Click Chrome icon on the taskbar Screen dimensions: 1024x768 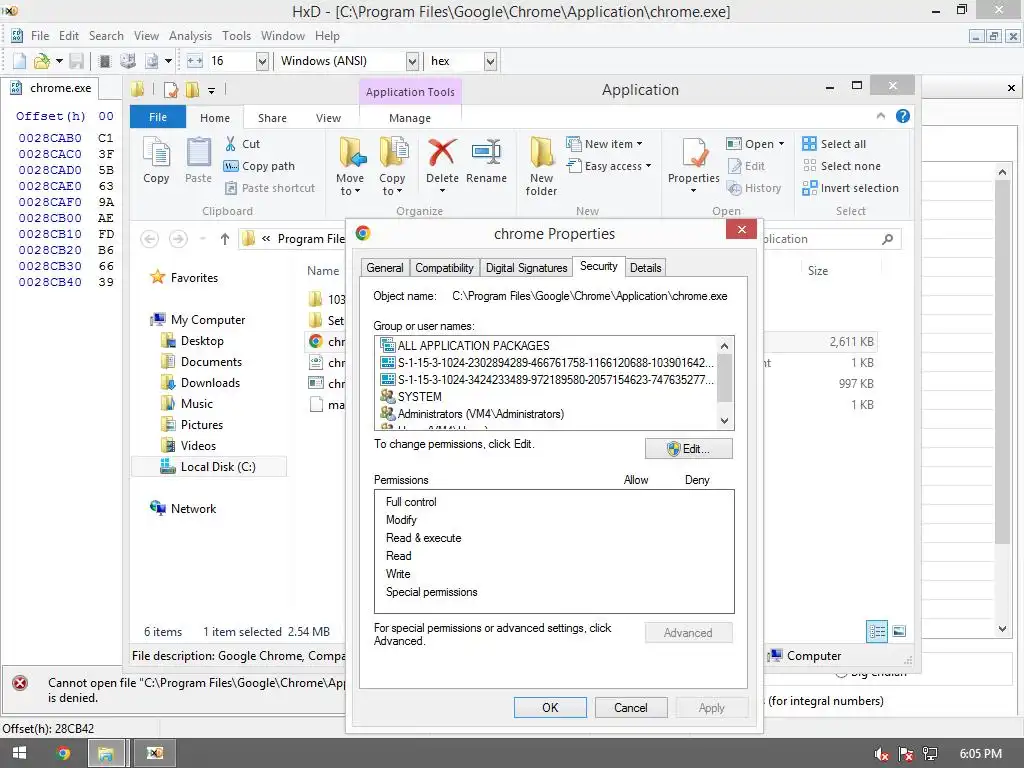click(x=63, y=754)
